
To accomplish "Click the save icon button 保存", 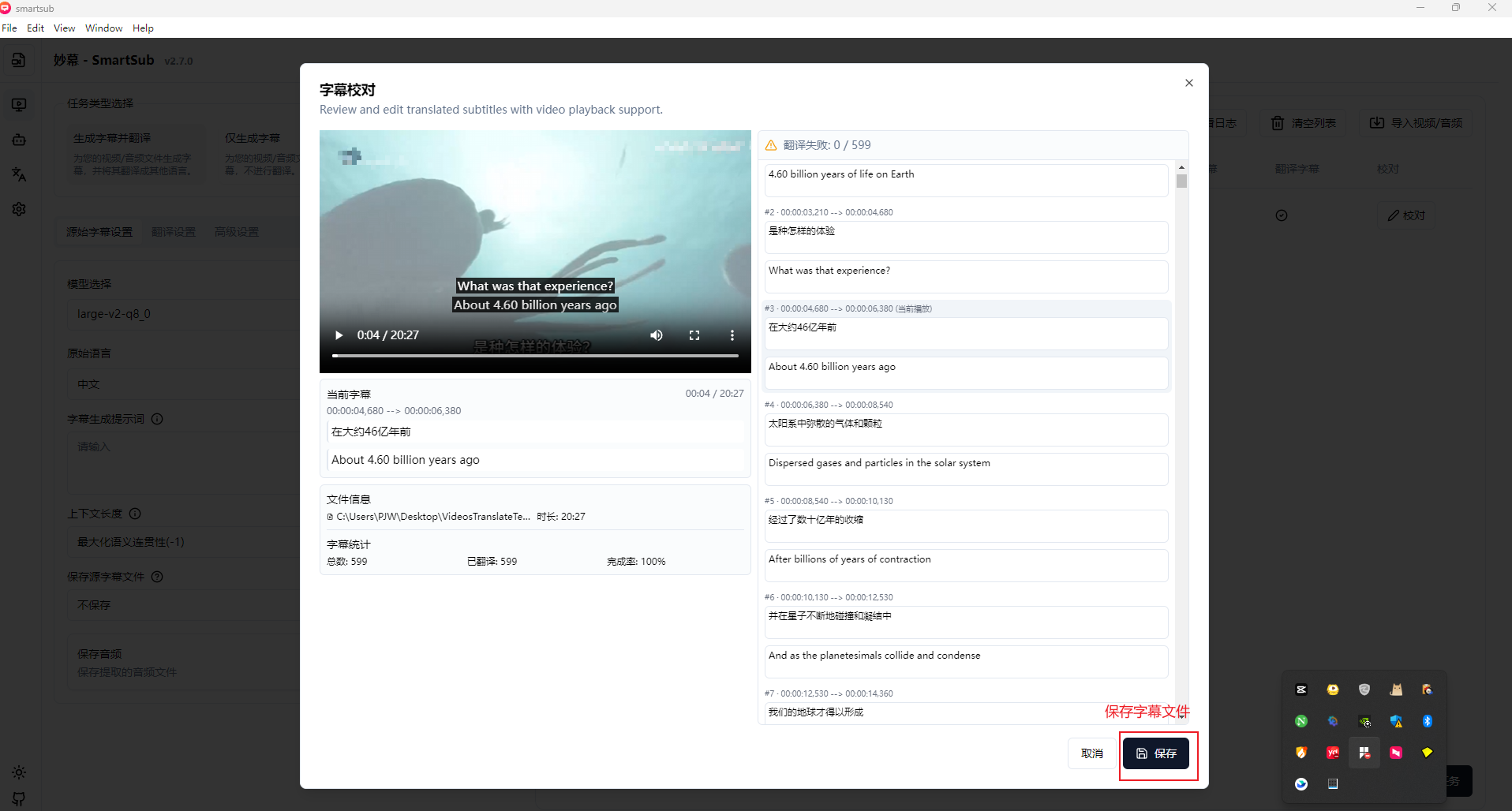I will point(1156,753).
